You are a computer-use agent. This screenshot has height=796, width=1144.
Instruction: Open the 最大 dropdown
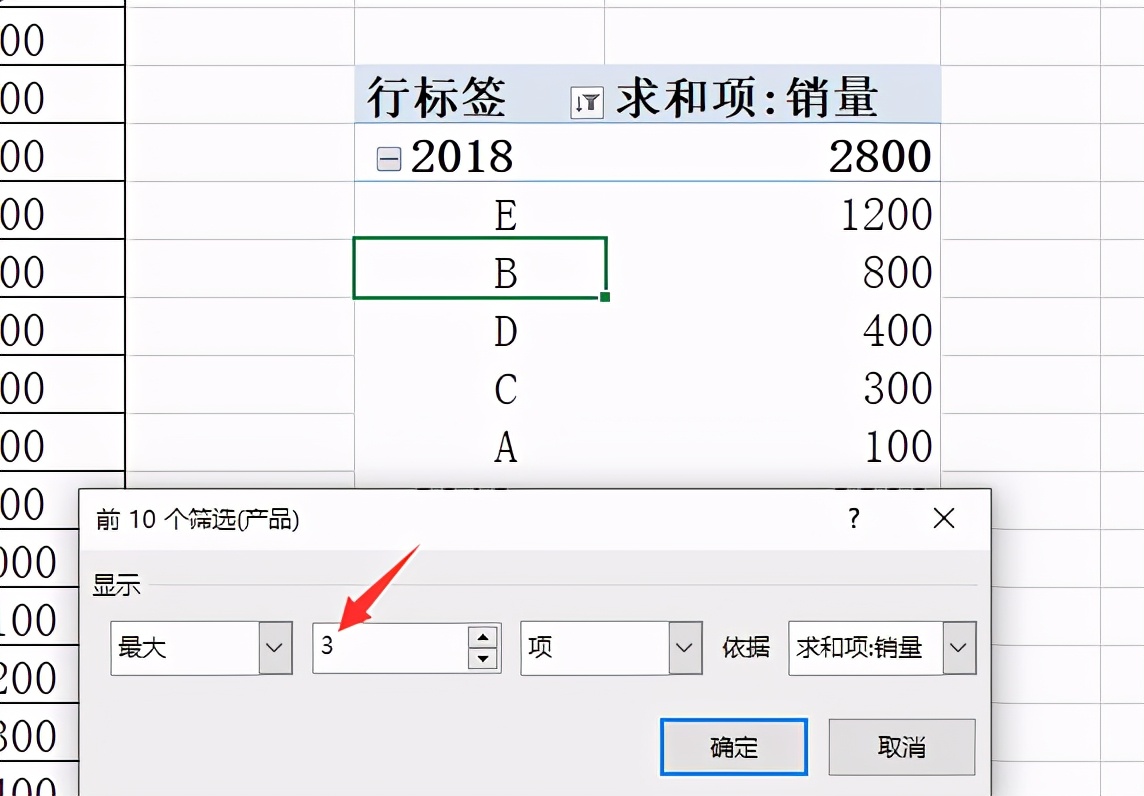coord(275,647)
